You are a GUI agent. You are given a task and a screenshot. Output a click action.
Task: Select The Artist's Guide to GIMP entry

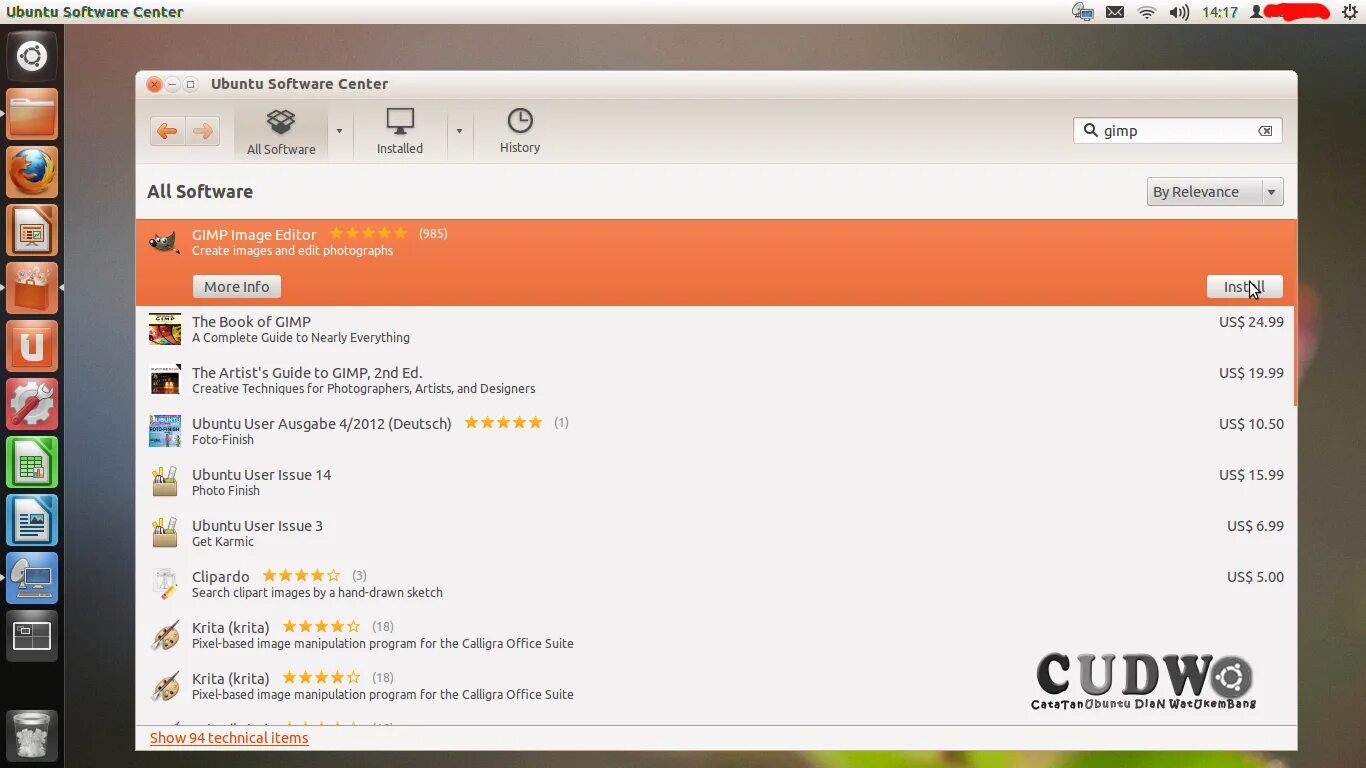click(x=715, y=381)
